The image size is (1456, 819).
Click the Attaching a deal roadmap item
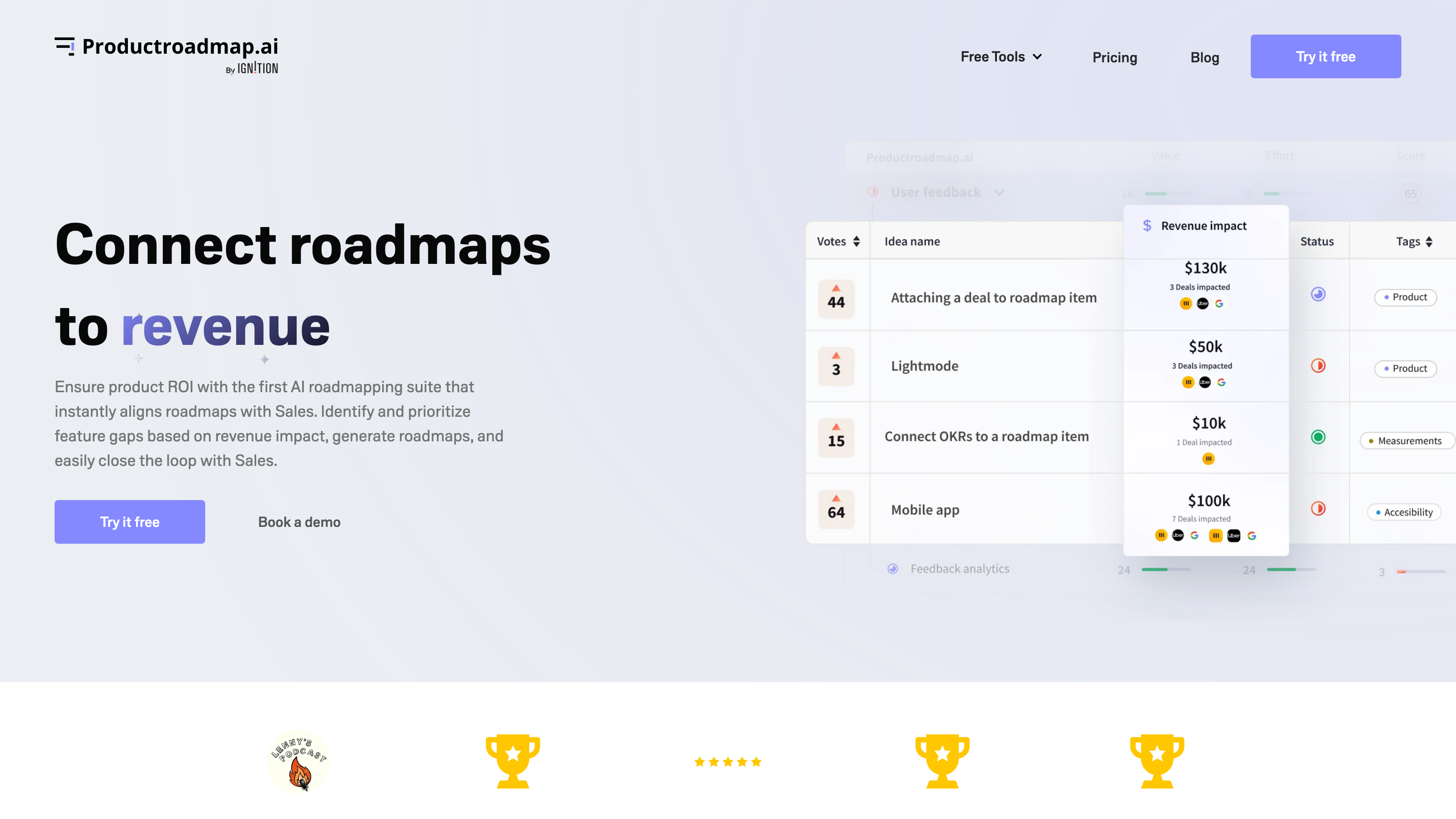(994, 297)
